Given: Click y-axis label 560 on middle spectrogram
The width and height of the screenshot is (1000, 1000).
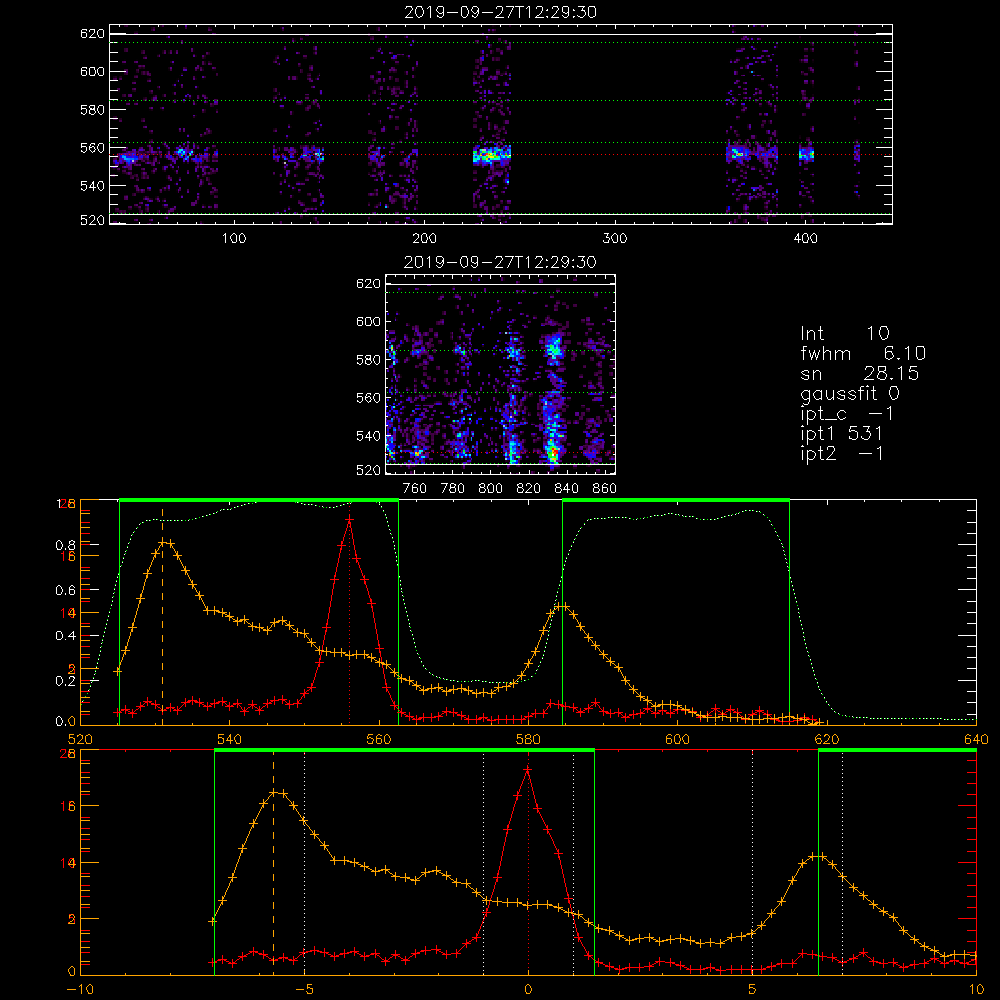Looking at the screenshot, I should (368, 398).
